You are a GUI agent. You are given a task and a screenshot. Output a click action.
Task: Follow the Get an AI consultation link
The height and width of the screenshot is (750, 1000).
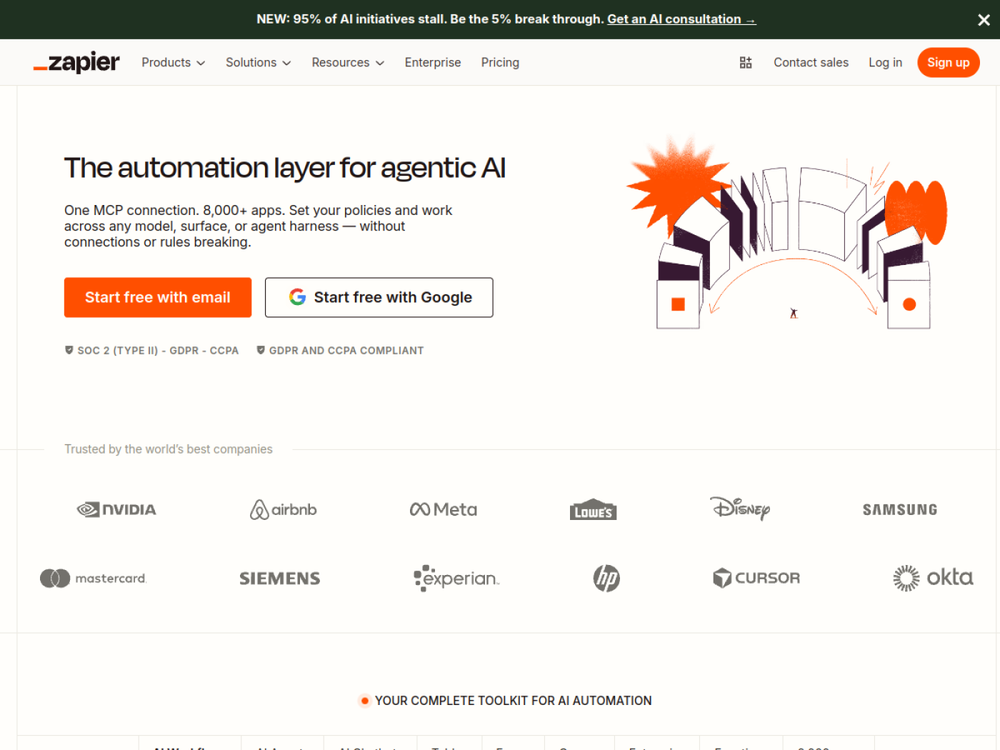[x=681, y=19]
